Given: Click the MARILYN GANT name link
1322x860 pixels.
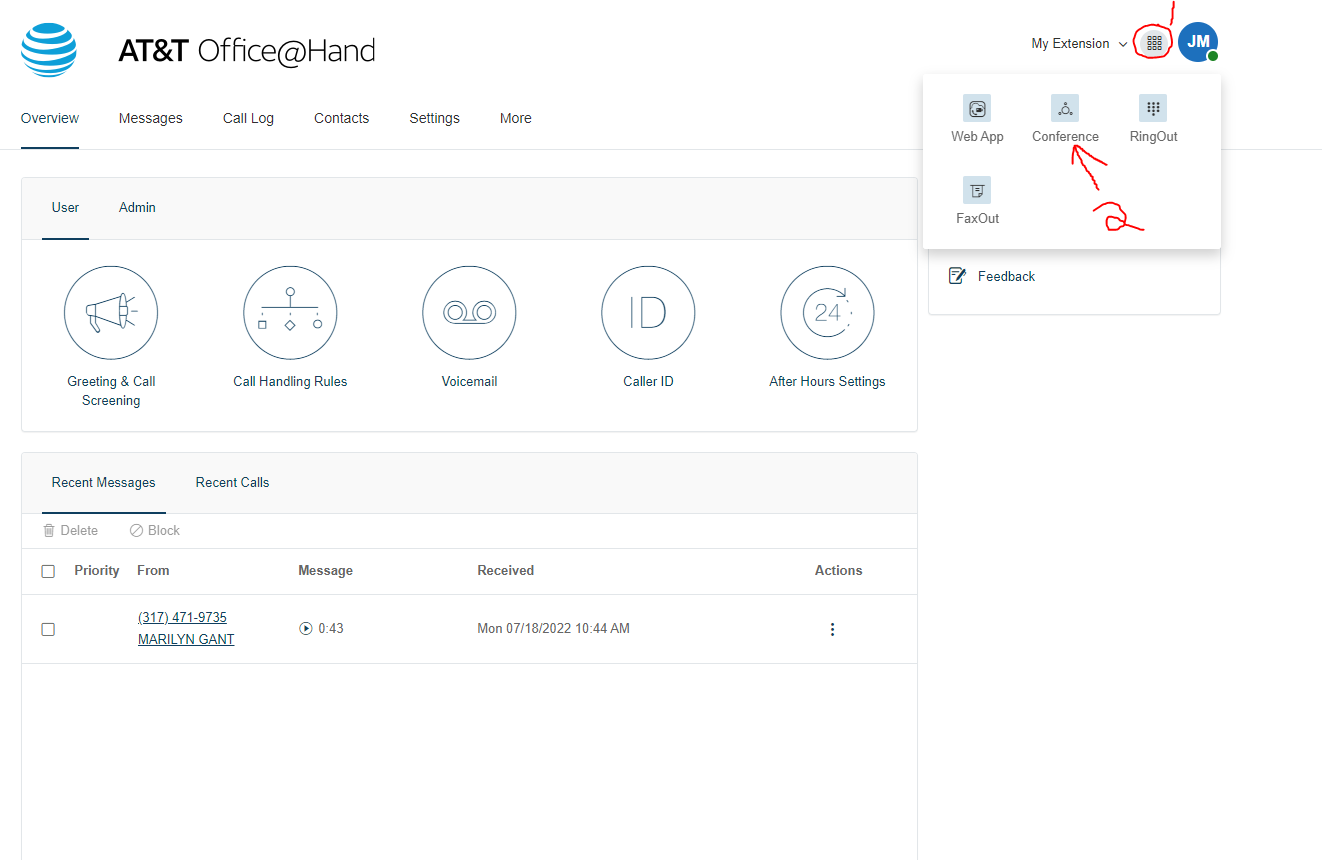Looking at the screenshot, I should (186, 639).
